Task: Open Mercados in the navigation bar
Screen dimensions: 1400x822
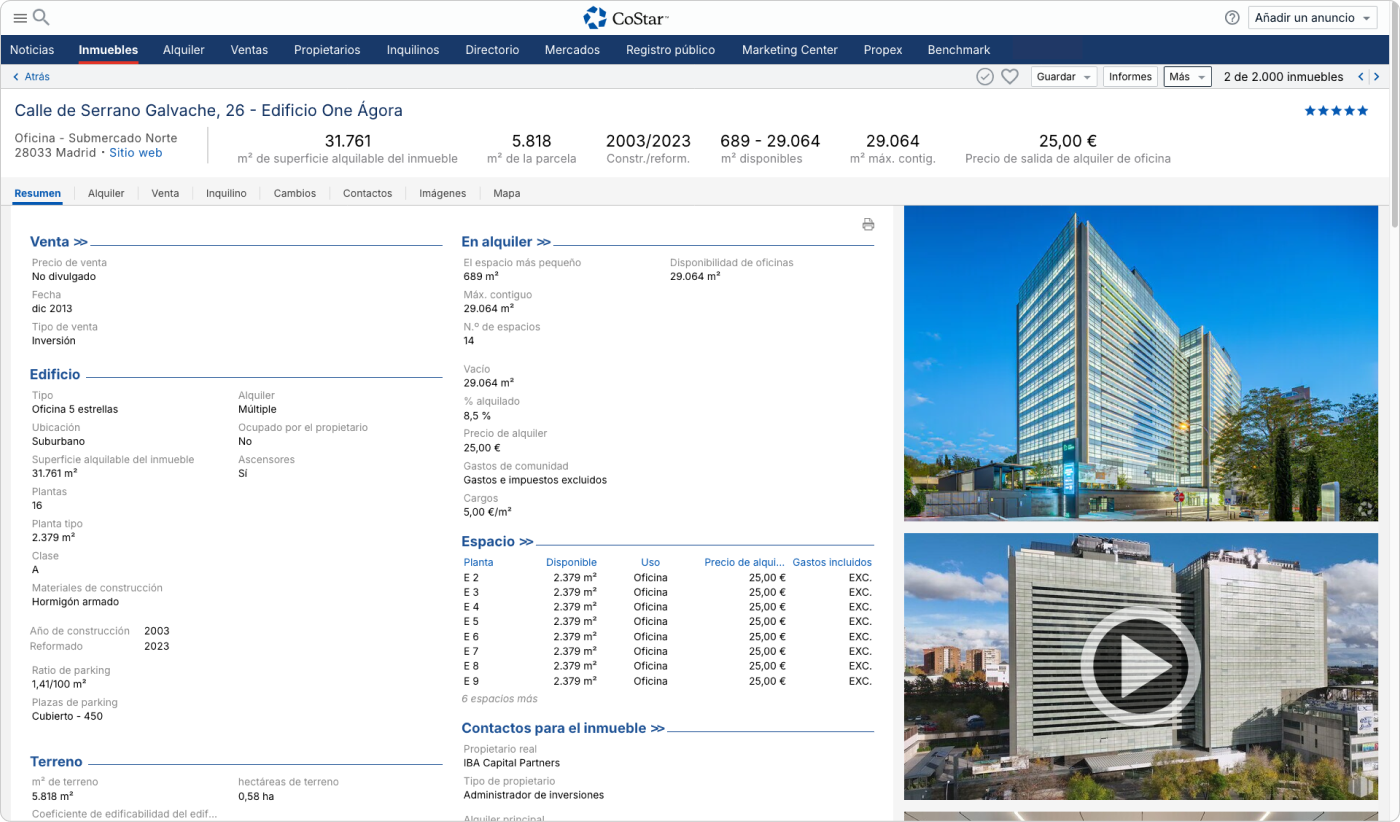Action: (572, 50)
